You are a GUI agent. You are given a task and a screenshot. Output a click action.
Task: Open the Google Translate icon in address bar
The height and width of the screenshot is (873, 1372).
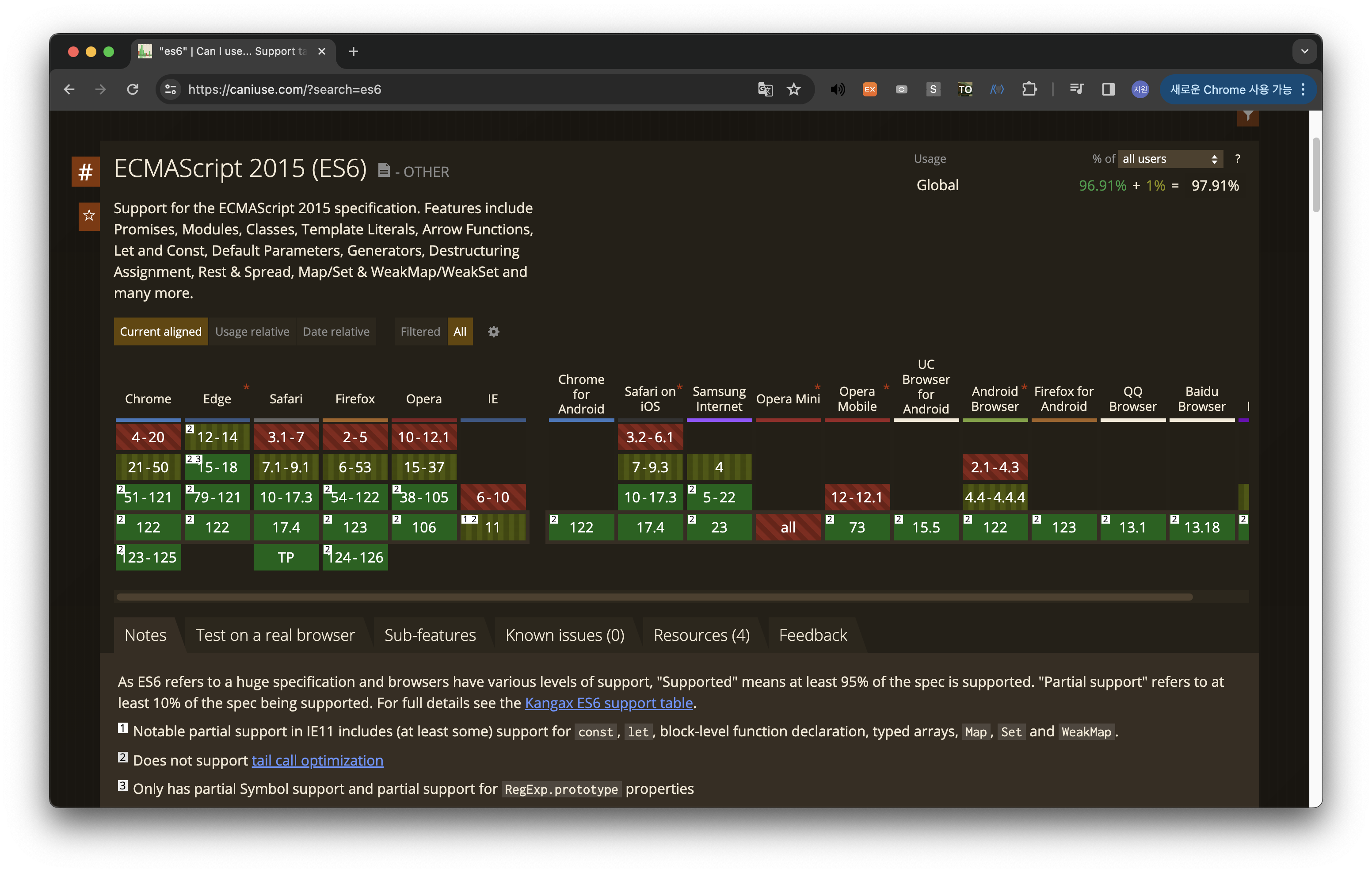point(765,89)
